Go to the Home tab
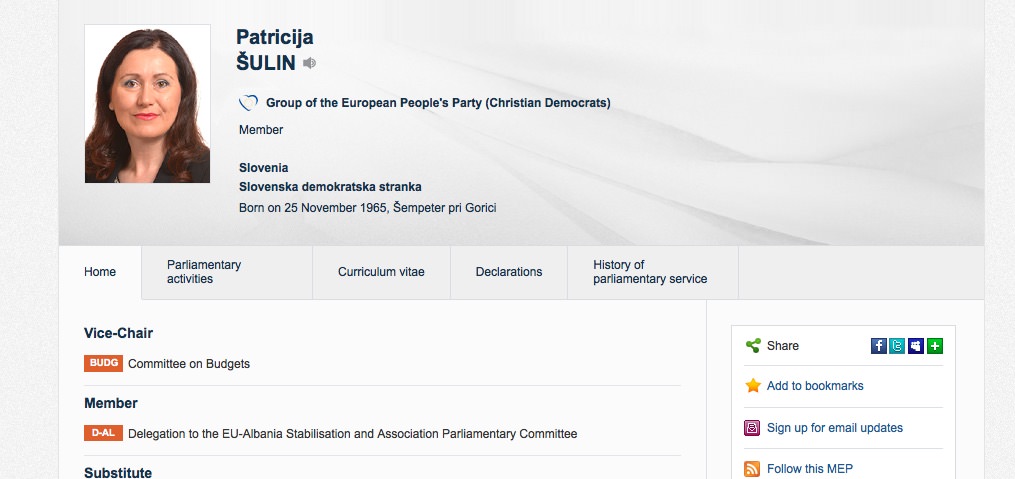Viewport: 1015px width, 479px height. point(100,272)
